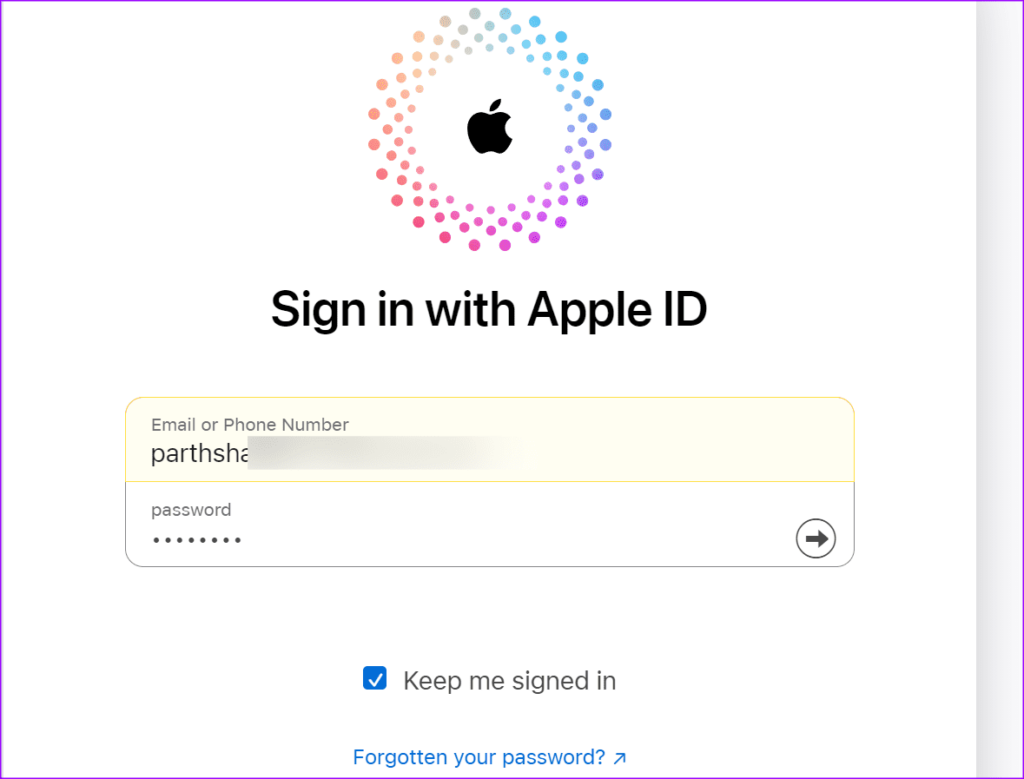Click the grey vertical strip at right edge
Screen dimensions: 1024x779
pyautogui.click(x=999, y=389)
